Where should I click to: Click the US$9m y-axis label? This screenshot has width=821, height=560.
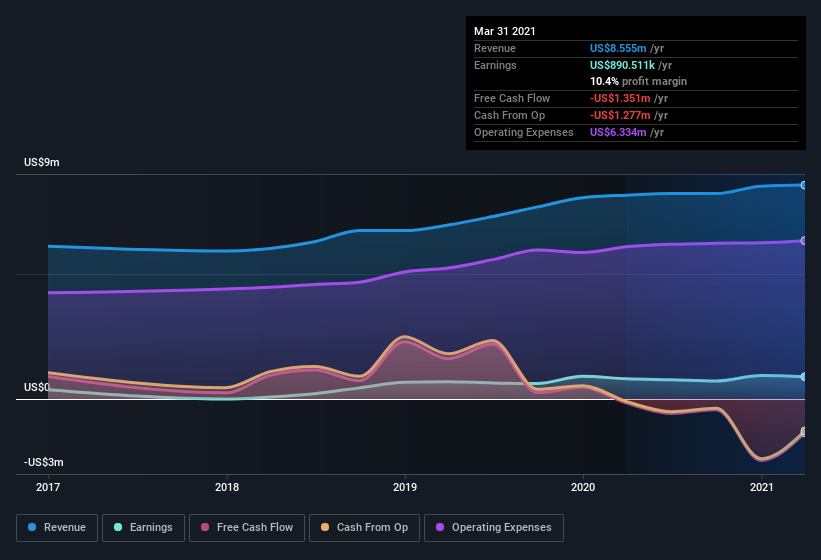tap(42, 162)
